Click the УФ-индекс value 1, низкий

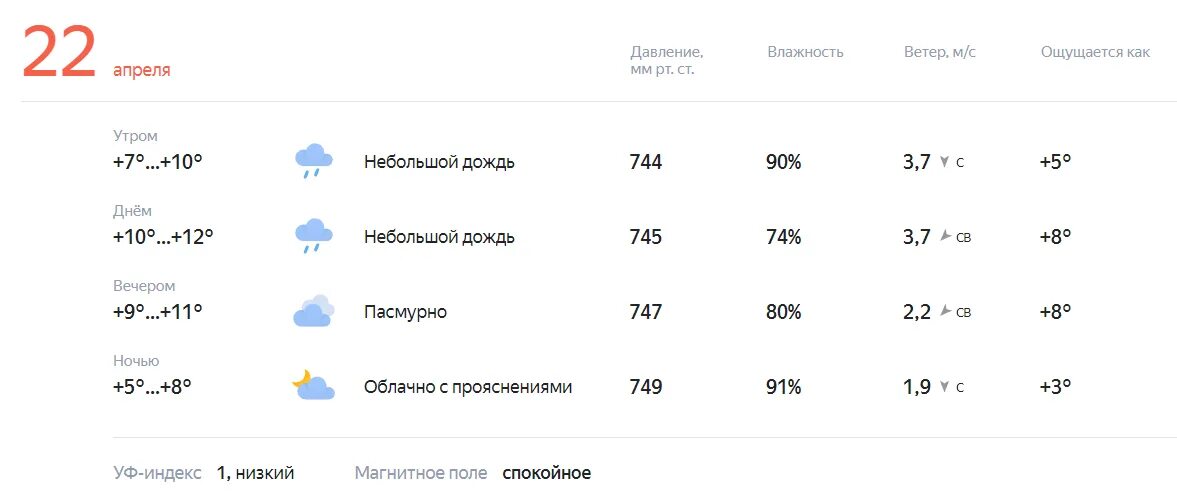point(255,474)
